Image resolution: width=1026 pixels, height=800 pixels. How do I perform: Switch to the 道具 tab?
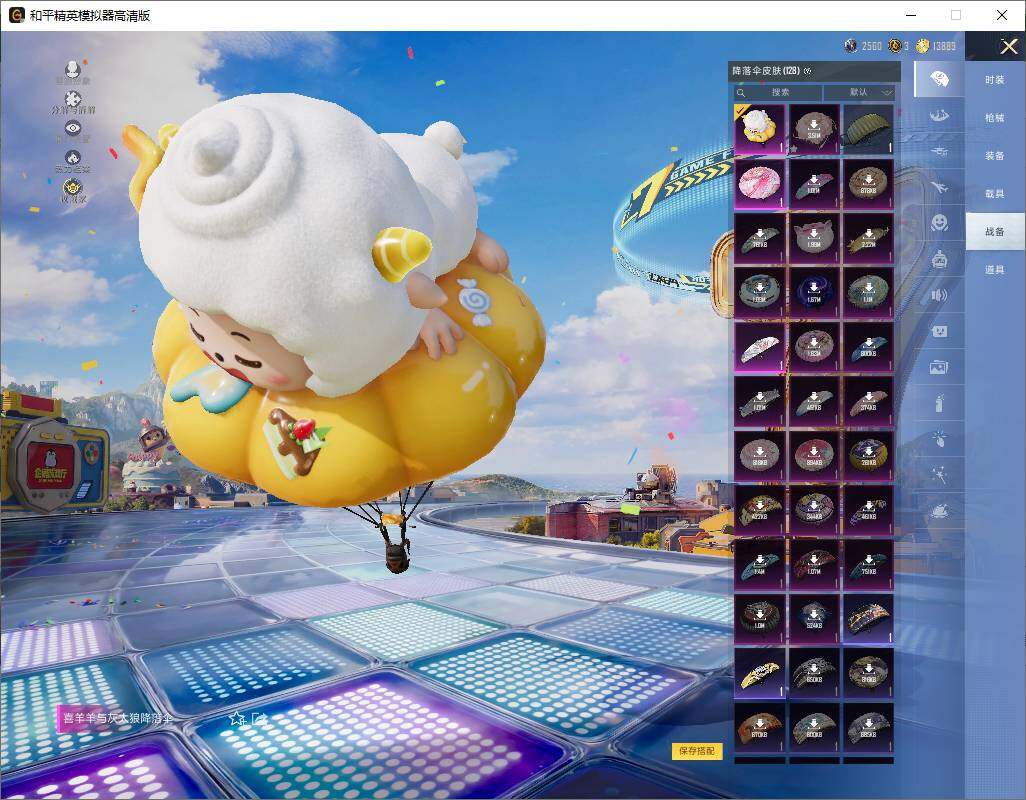click(995, 270)
